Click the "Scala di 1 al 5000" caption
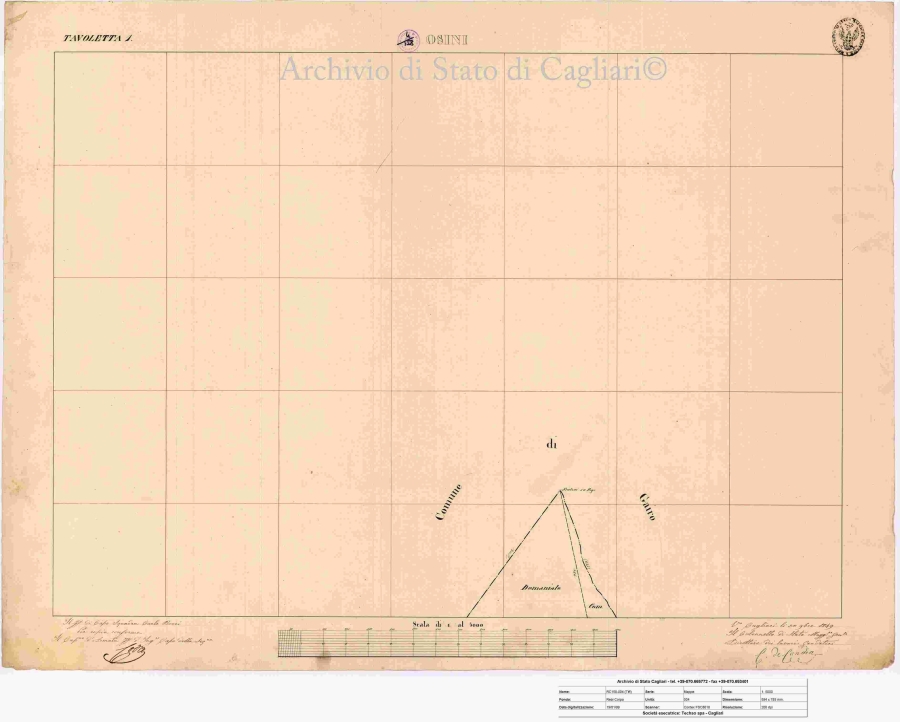 (448, 624)
